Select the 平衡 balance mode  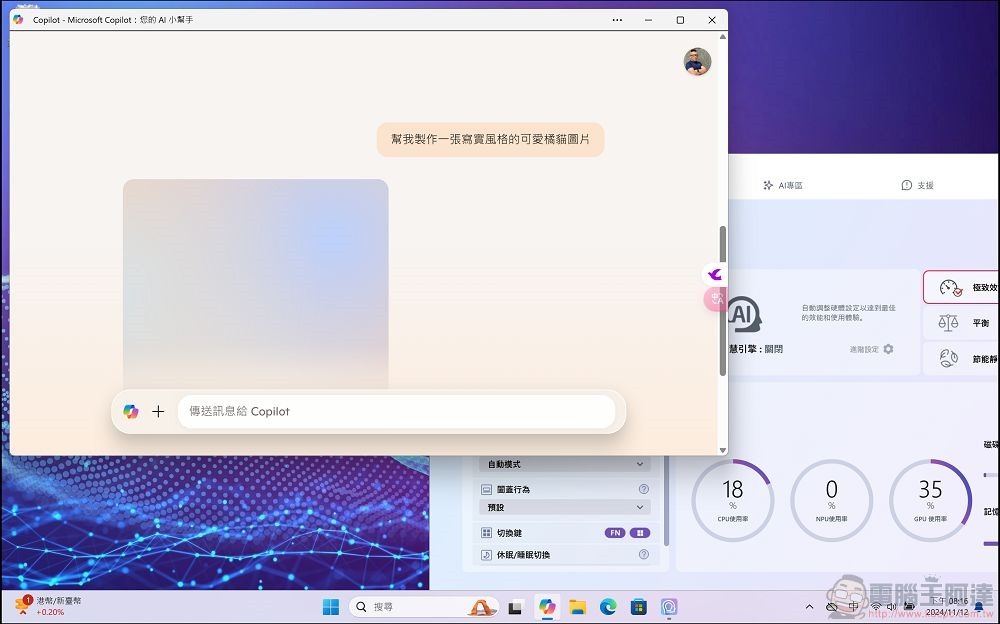tap(961, 323)
